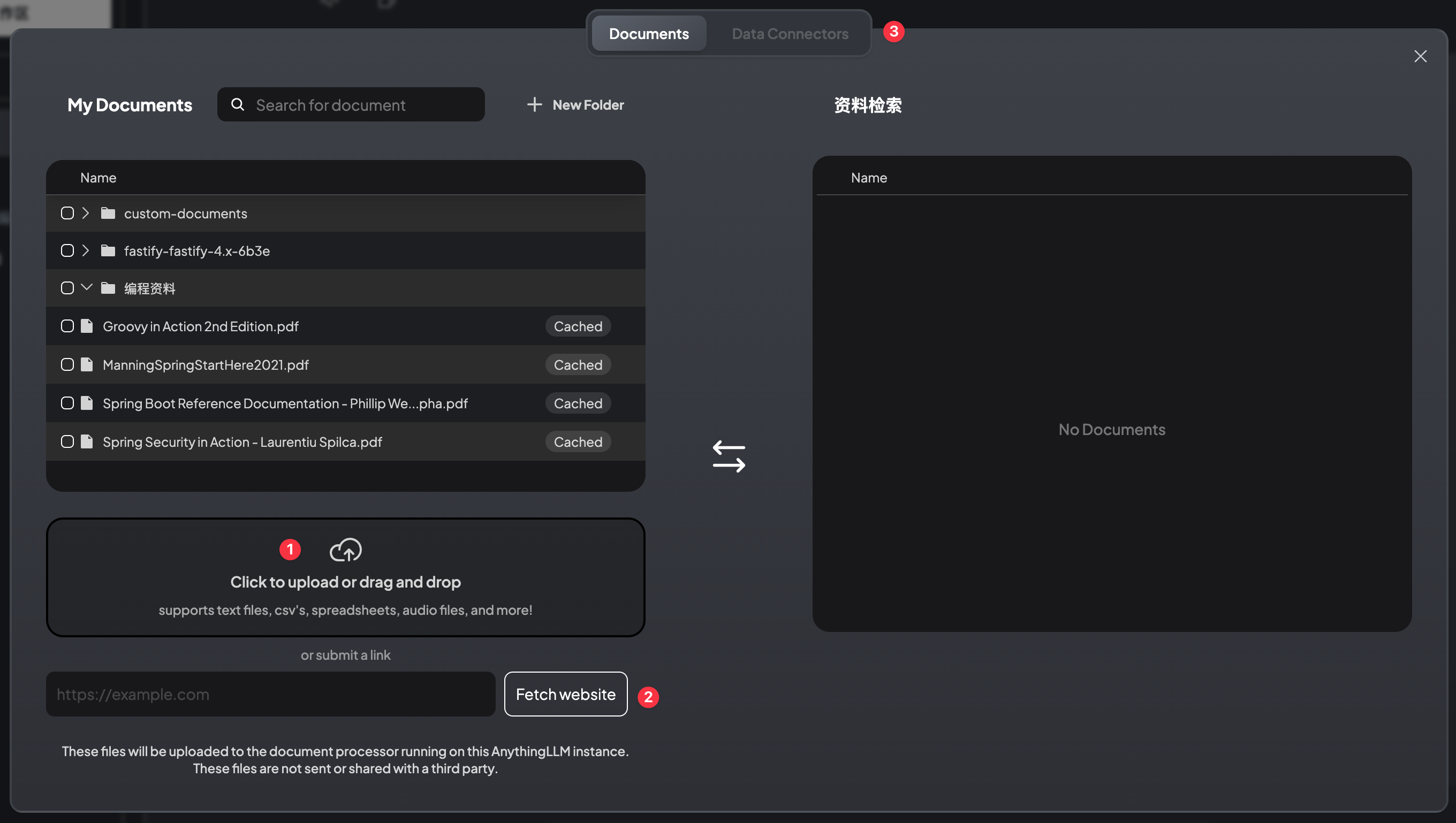Click the 编程资料 folder name

[x=150, y=288]
